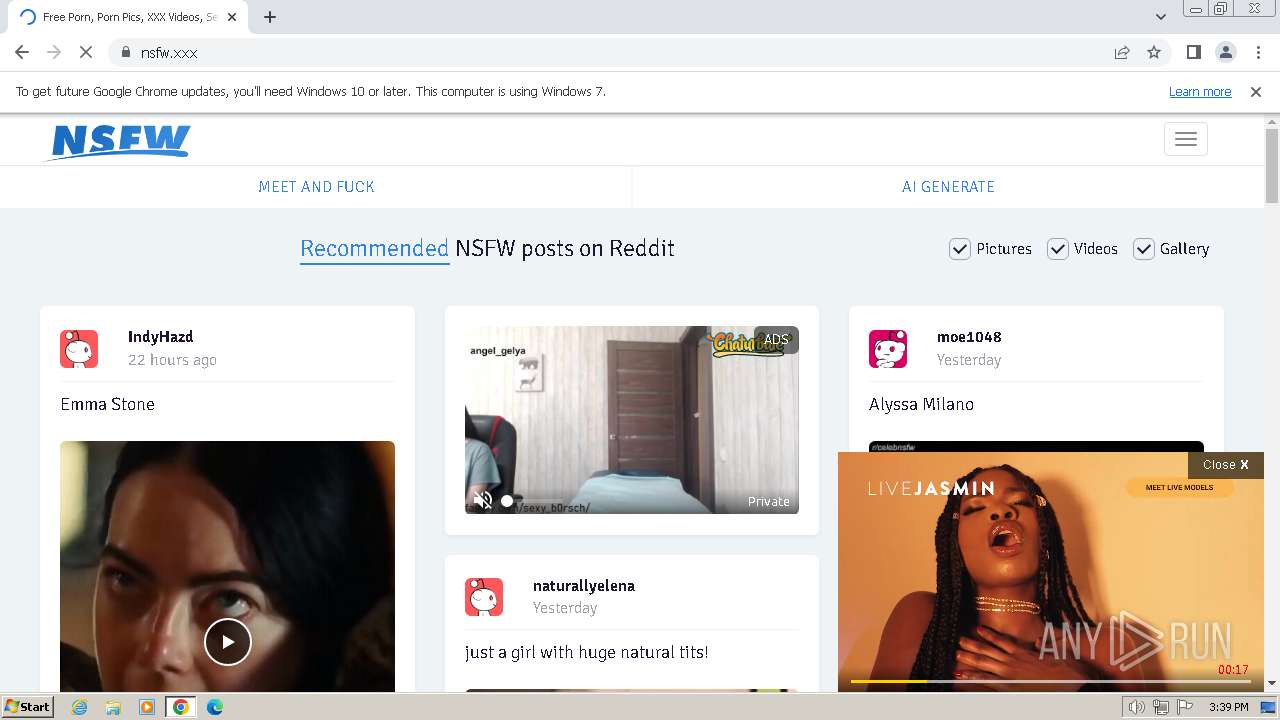
Task: Seek on the popup ad progress bar
Action: click(1050, 682)
